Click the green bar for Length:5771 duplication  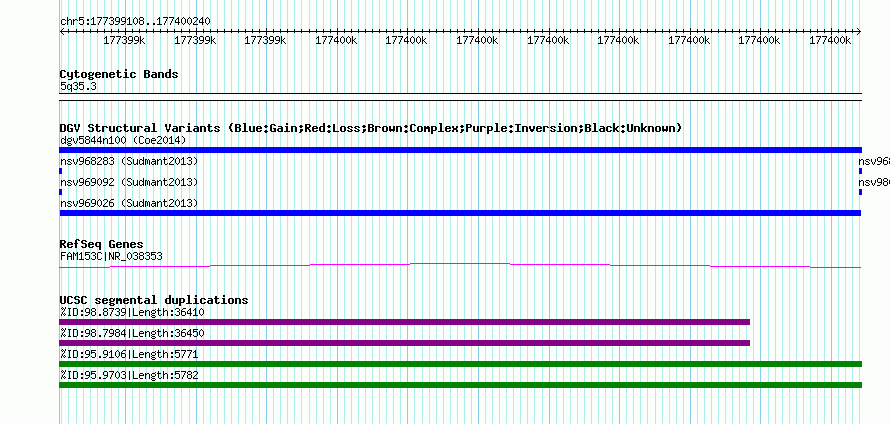[x=460, y=364]
